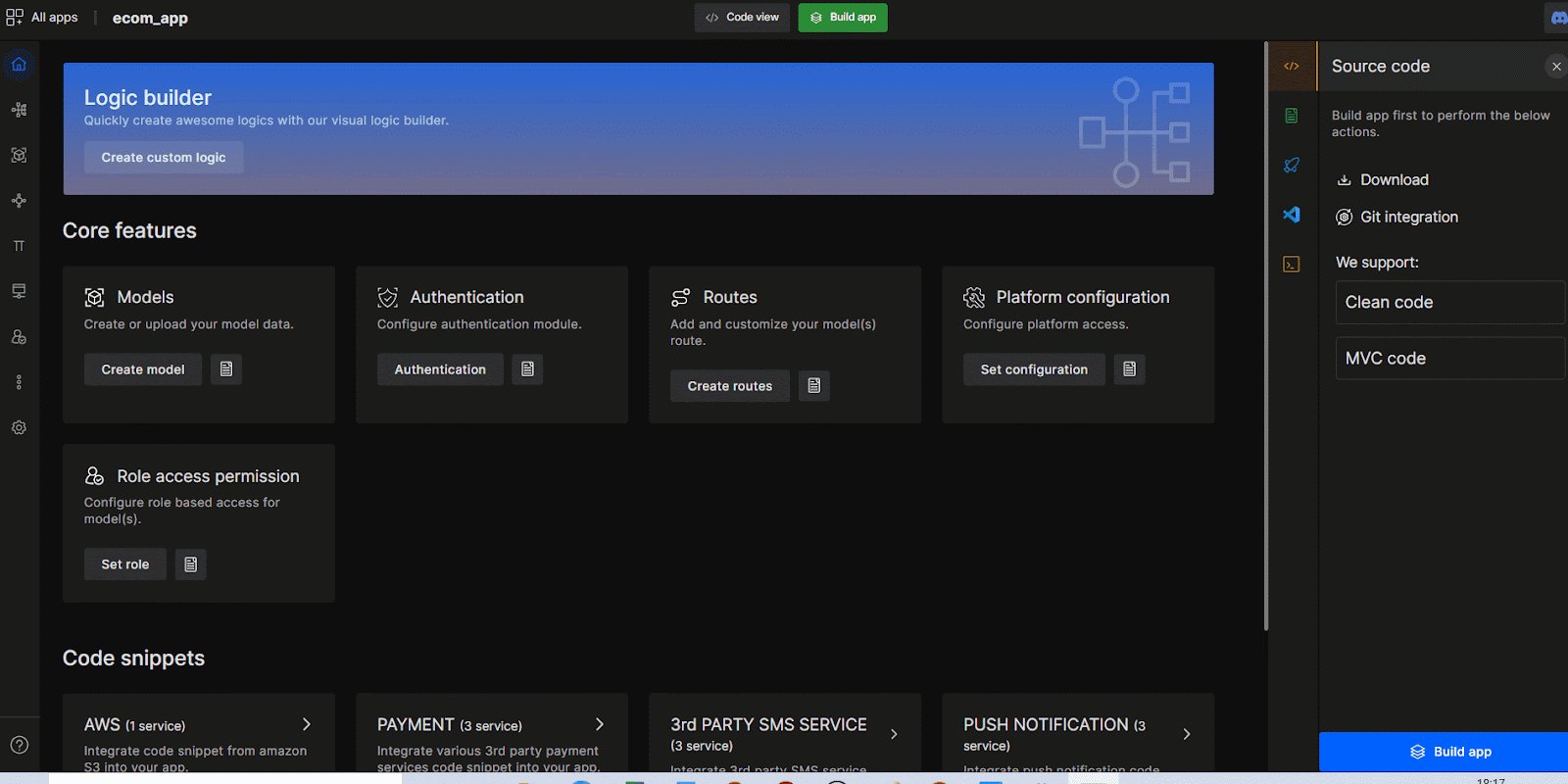Close the Source code panel
Image resolution: width=1568 pixels, height=784 pixels.
(x=1556, y=67)
